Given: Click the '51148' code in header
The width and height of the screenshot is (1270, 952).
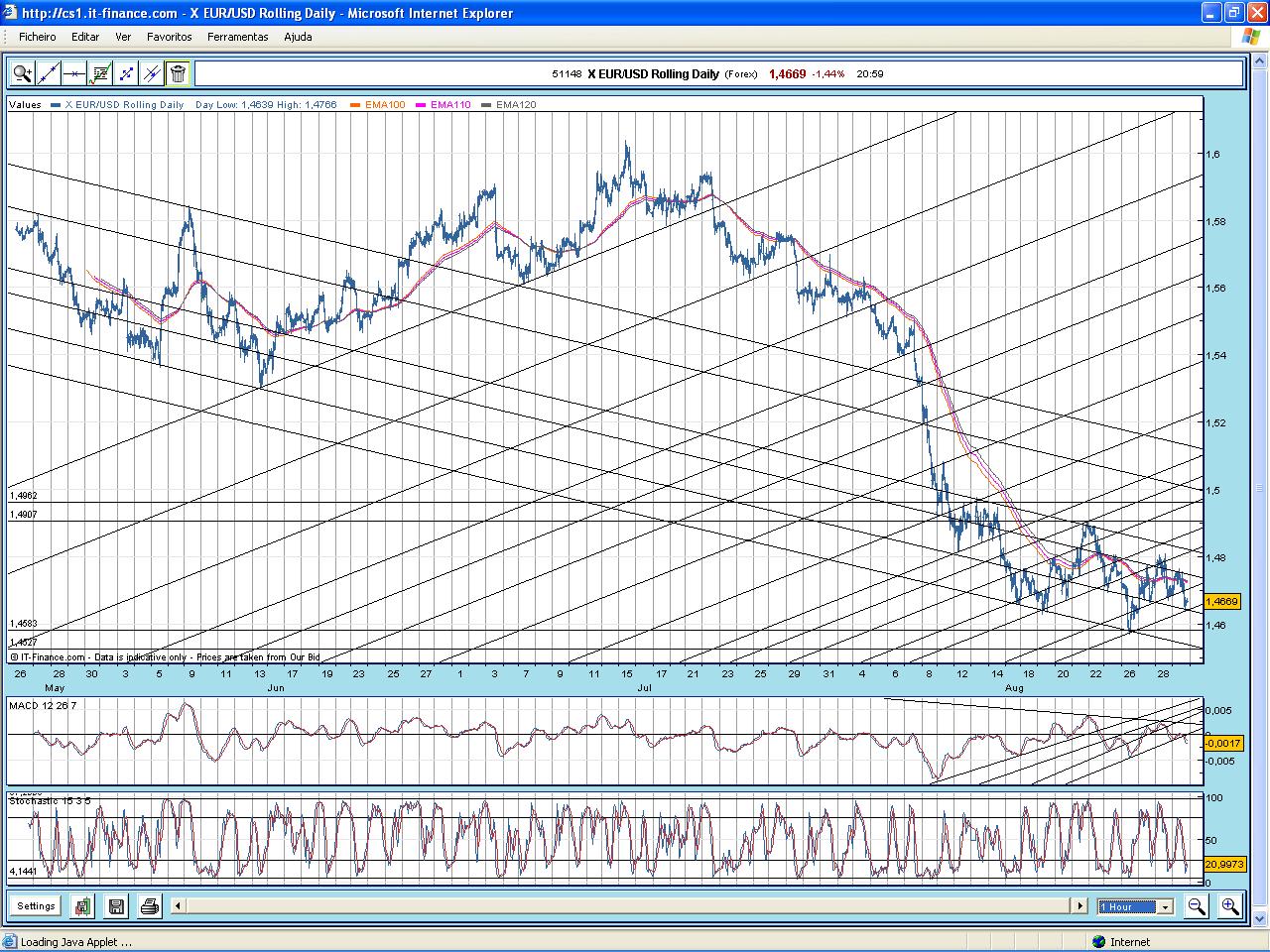Looking at the screenshot, I should click(567, 74).
